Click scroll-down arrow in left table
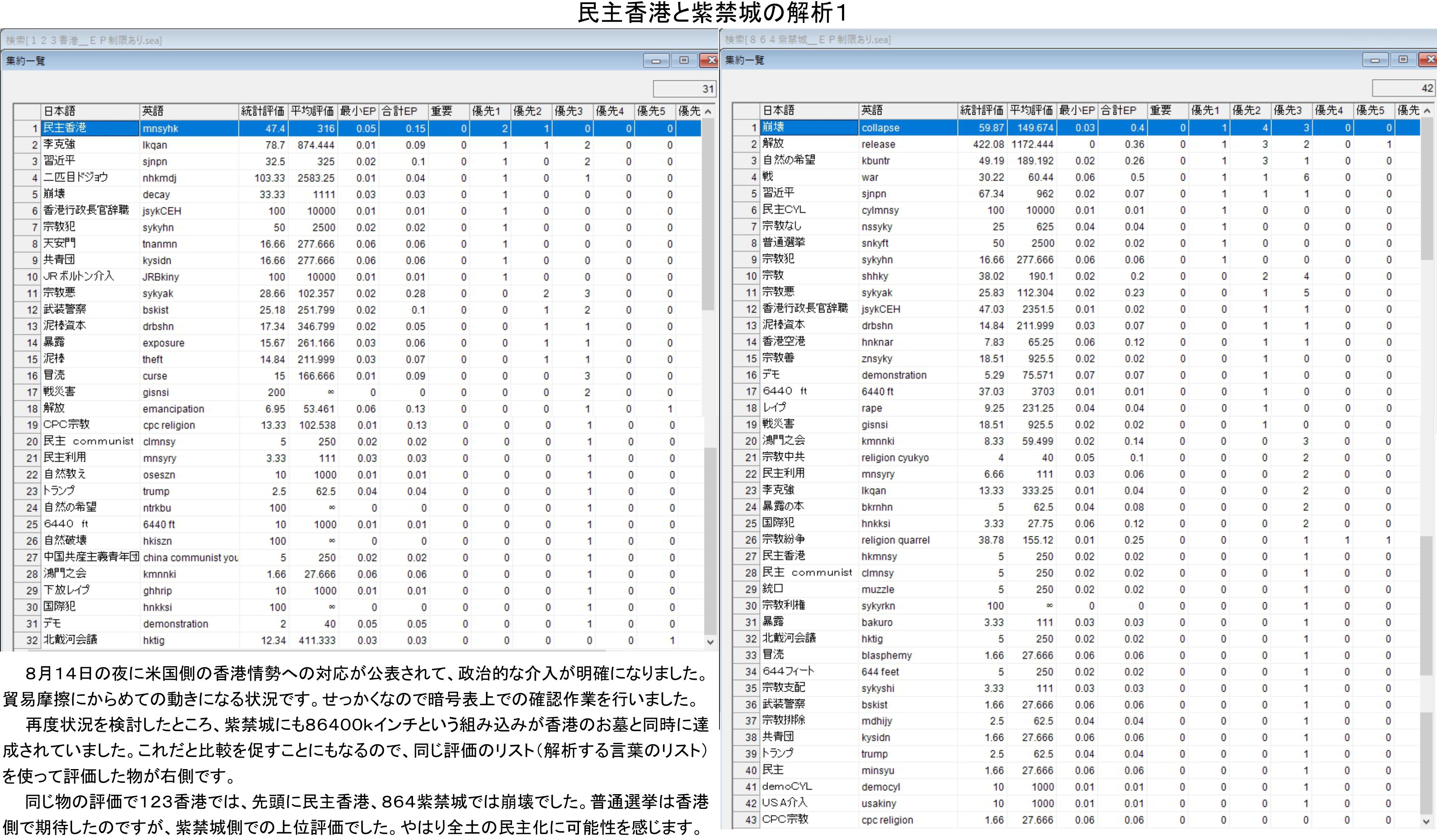The image size is (1437, 840). tap(710, 642)
